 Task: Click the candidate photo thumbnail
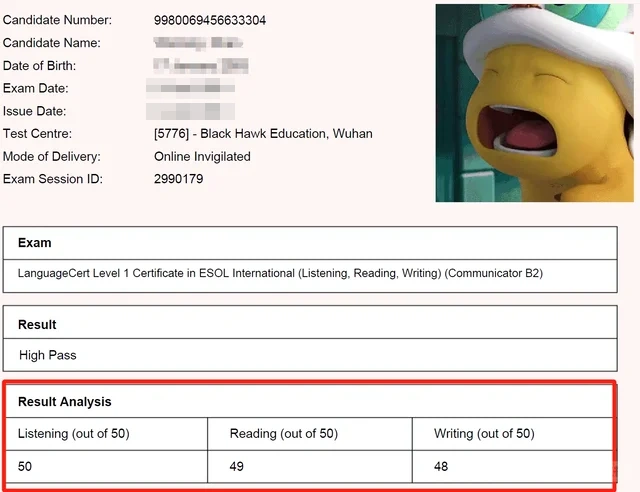(x=535, y=103)
